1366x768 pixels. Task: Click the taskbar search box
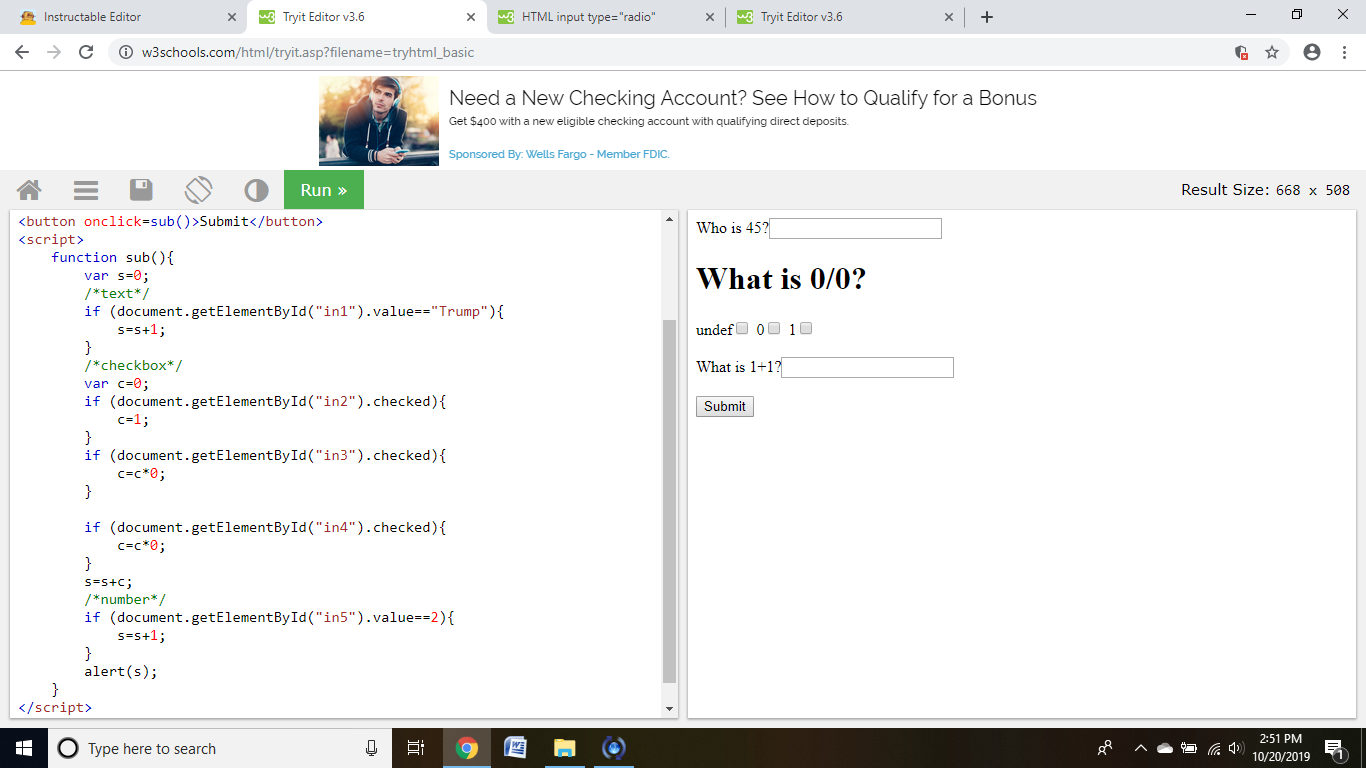coord(220,748)
